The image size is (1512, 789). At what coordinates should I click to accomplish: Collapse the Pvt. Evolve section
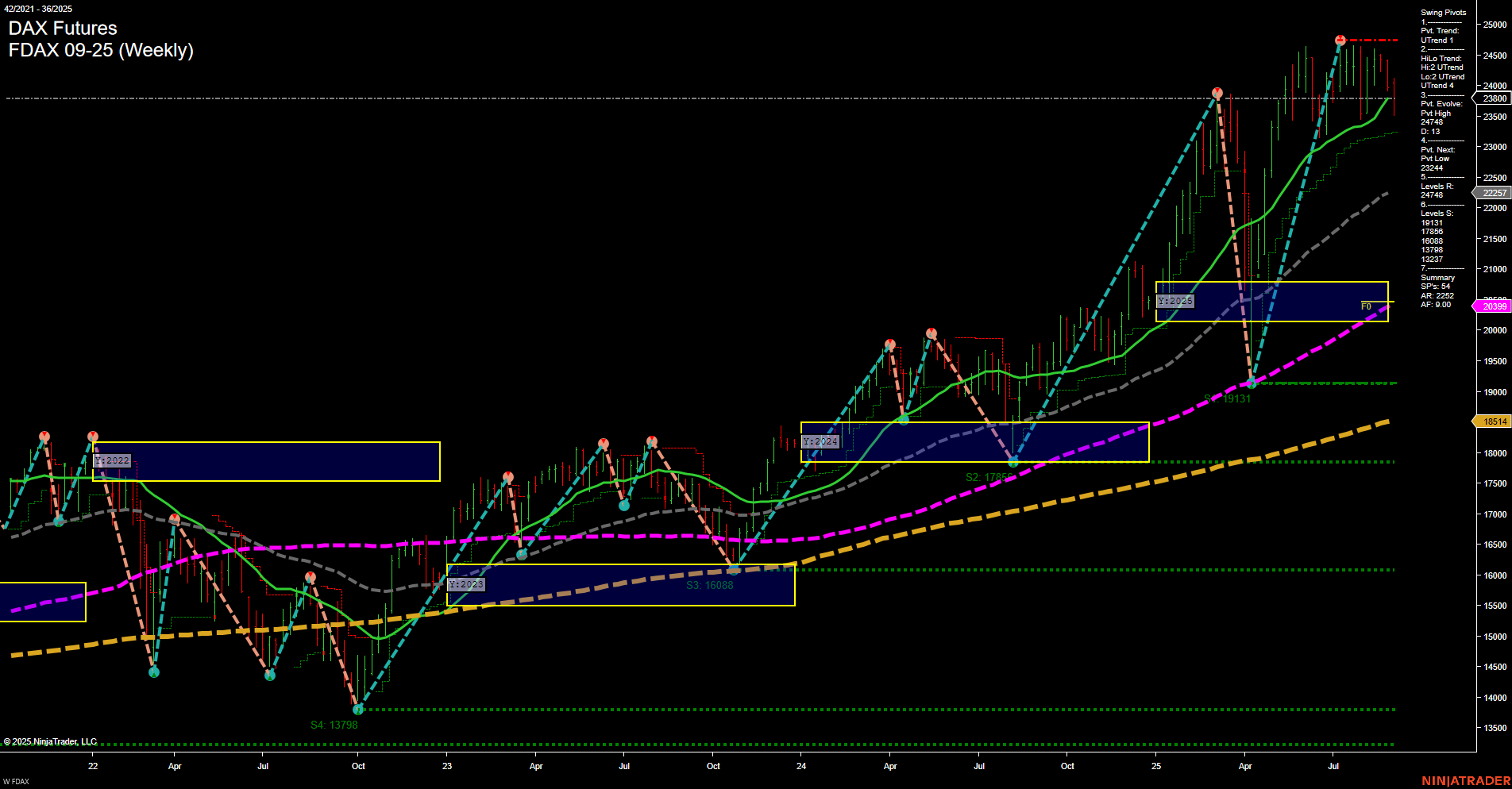coord(1439,103)
